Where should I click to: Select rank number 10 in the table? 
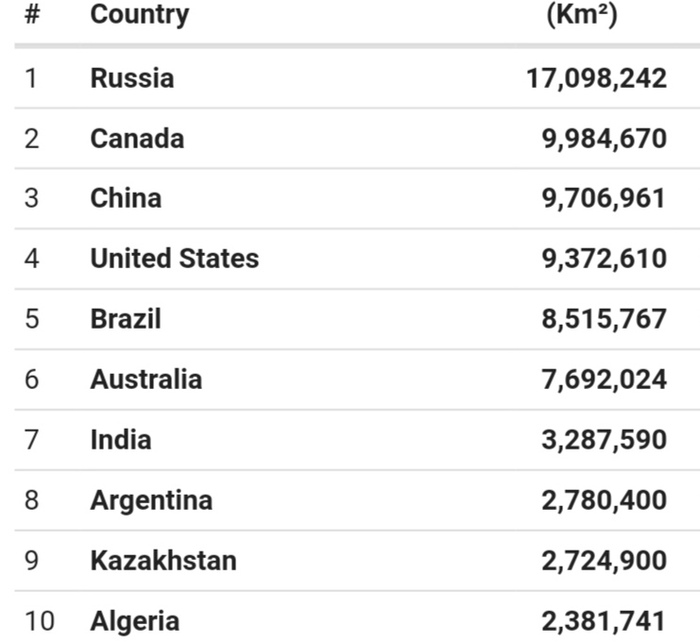pos(40,621)
